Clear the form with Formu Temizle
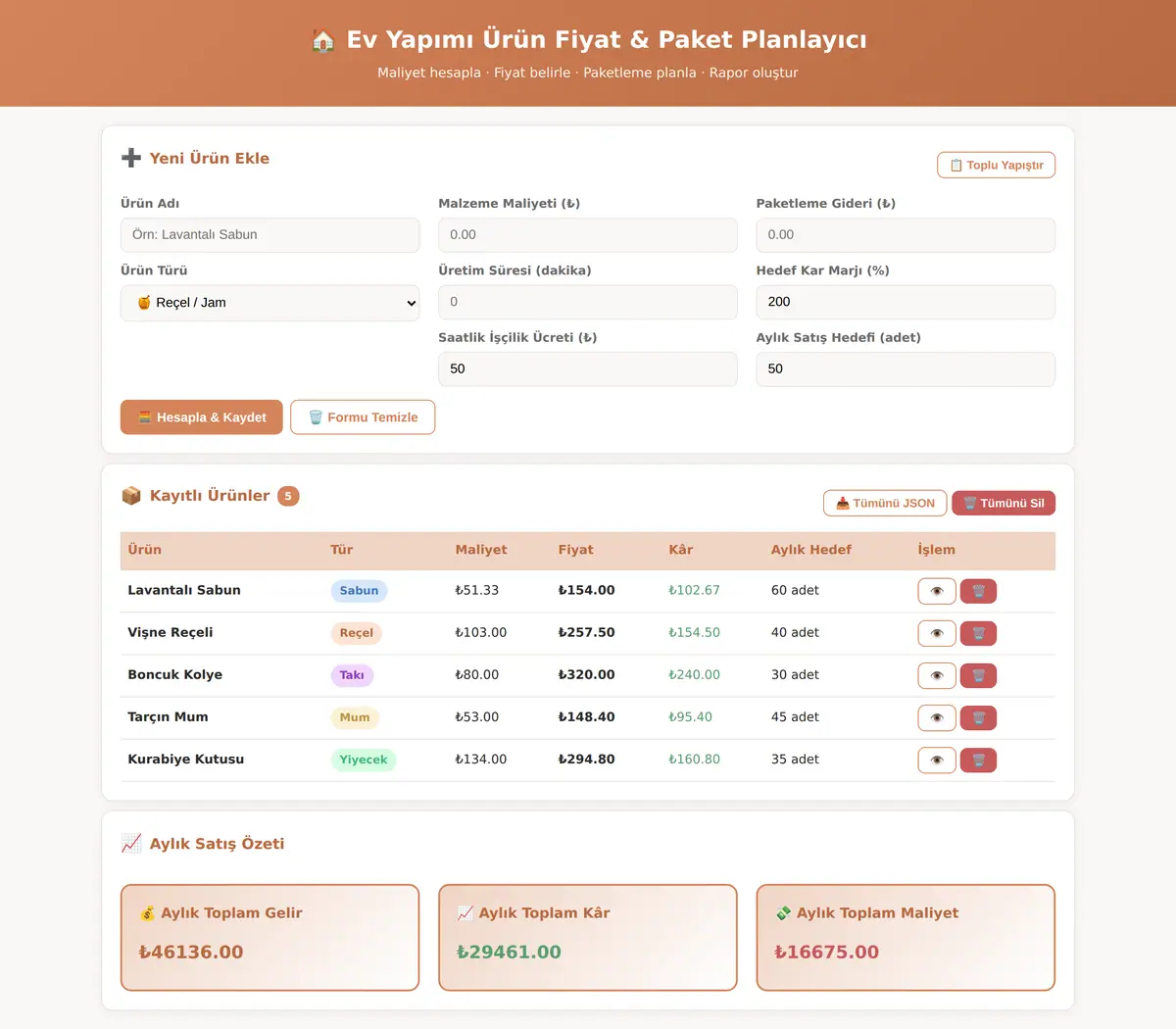 [x=363, y=417]
